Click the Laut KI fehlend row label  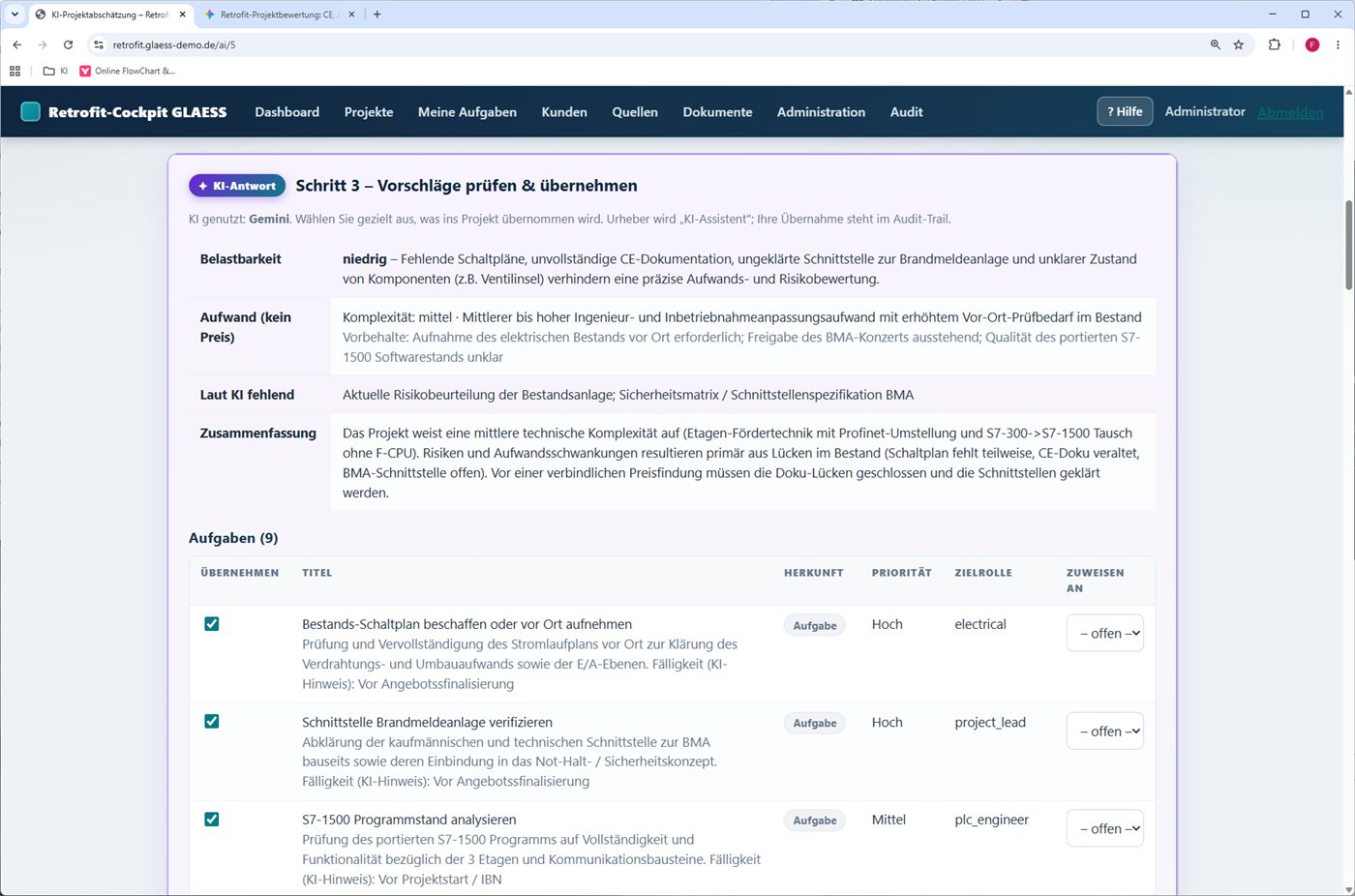(x=247, y=395)
